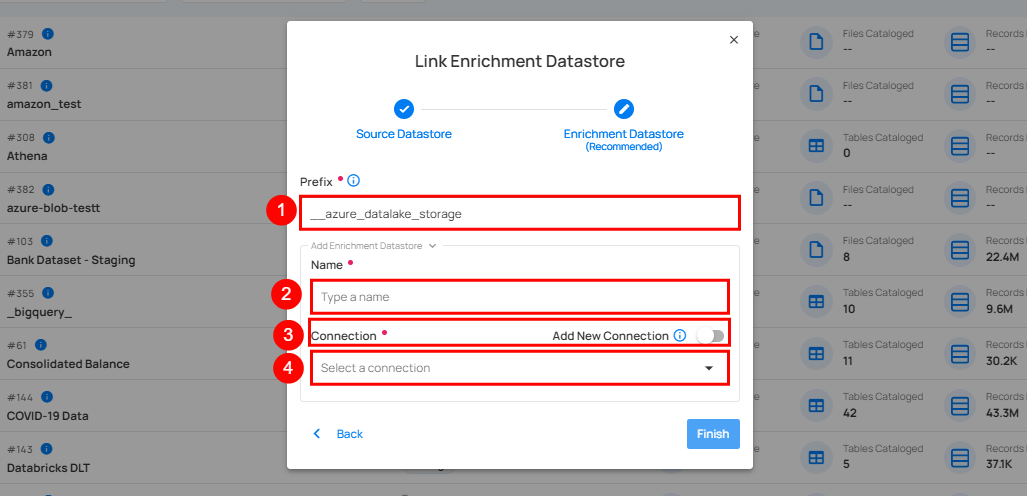Click info icon next to Prefix label
The height and width of the screenshot is (496, 1027).
tap(353, 181)
